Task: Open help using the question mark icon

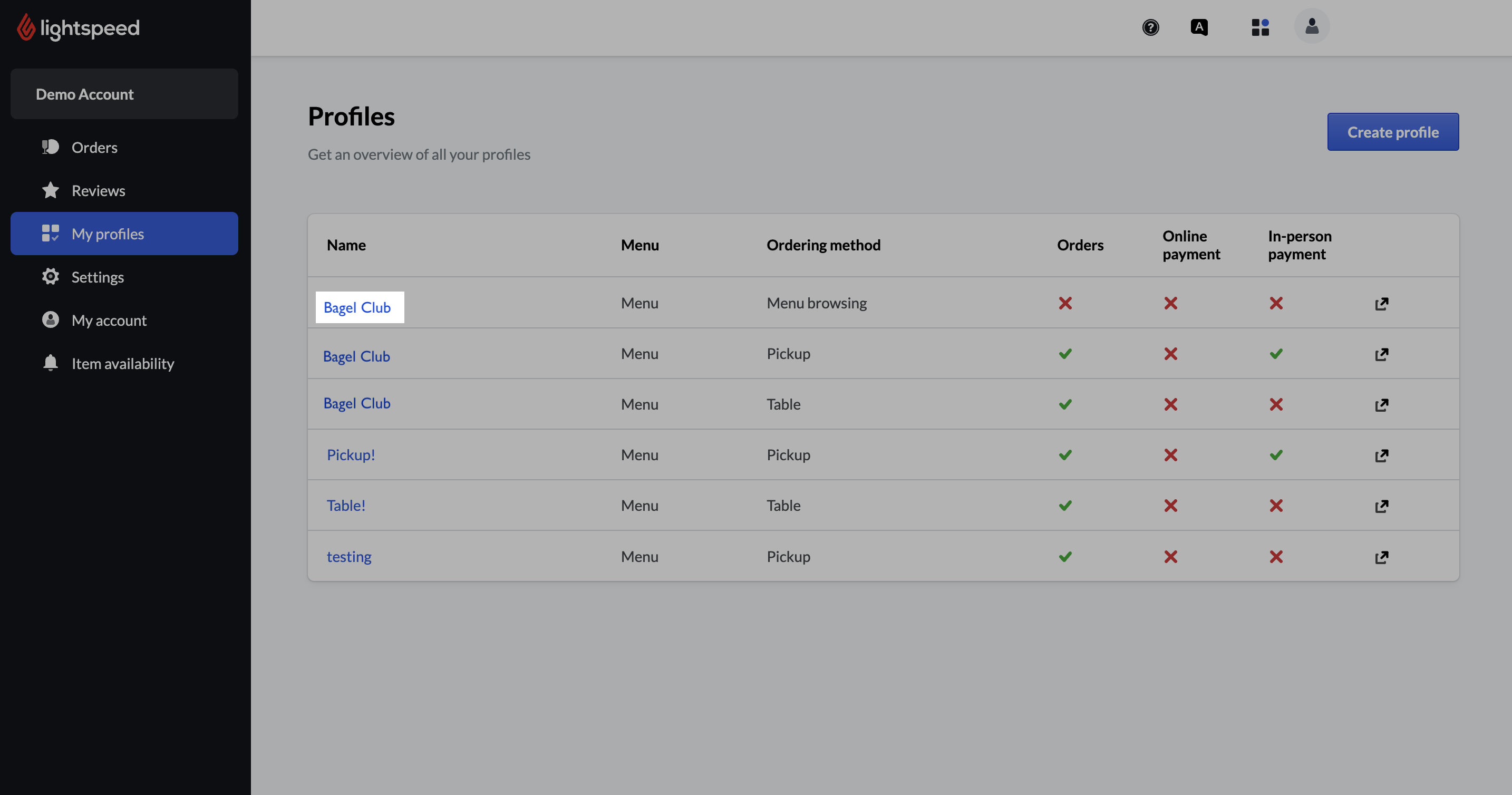Action: coord(1151,27)
